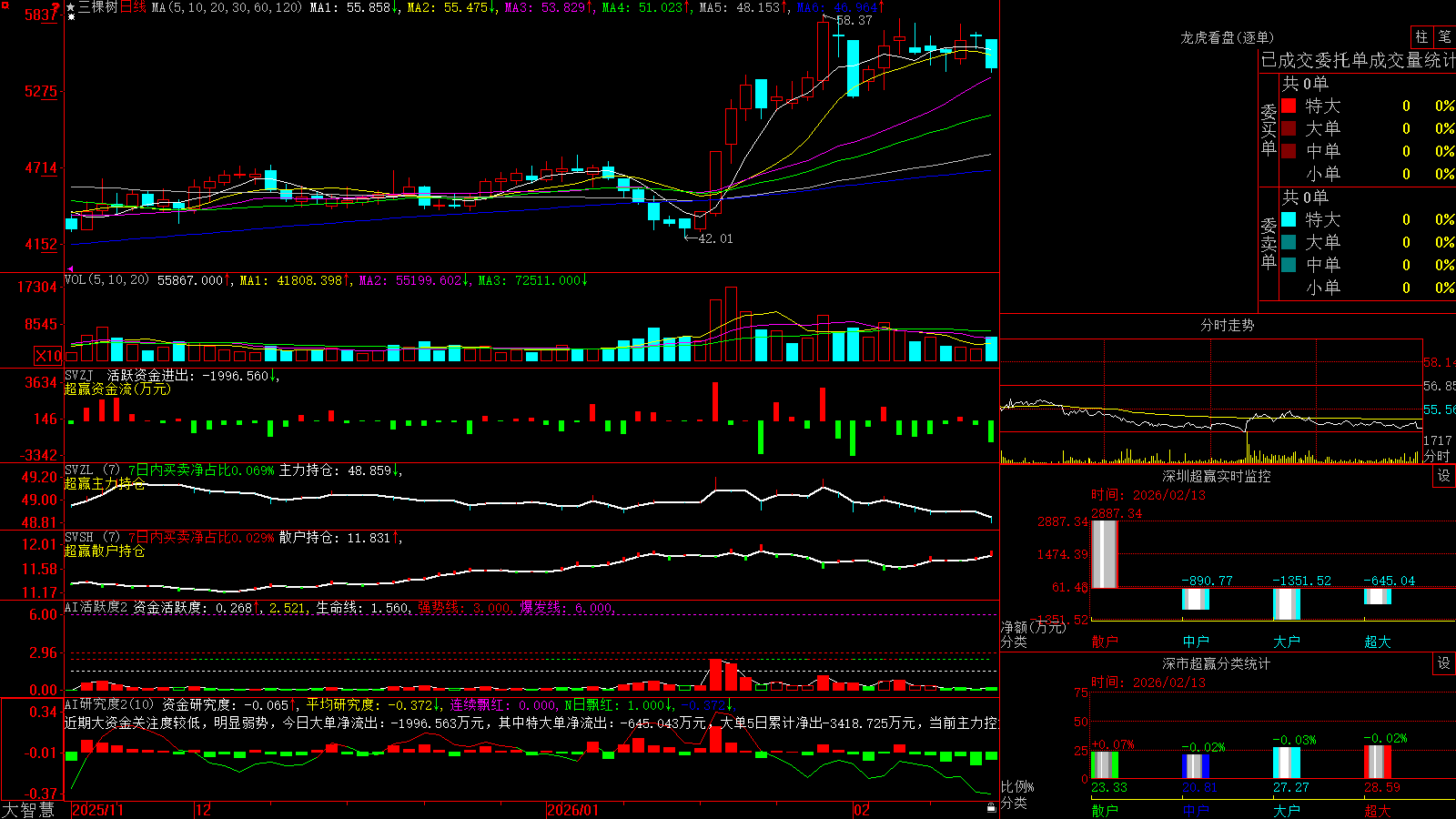This screenshot has height=819, width=1456.
Task: Switch order view to 柱 (bar) mode
Action: pyautogui.click(x=1421, y=37)
